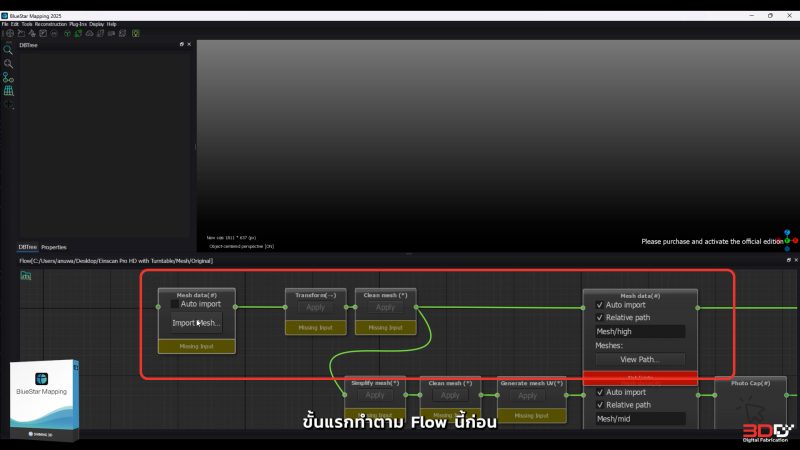Click the checkbox-with-pencil toolbar icon
The height and width of the screenshot is (450, 800).
point(43,33)
